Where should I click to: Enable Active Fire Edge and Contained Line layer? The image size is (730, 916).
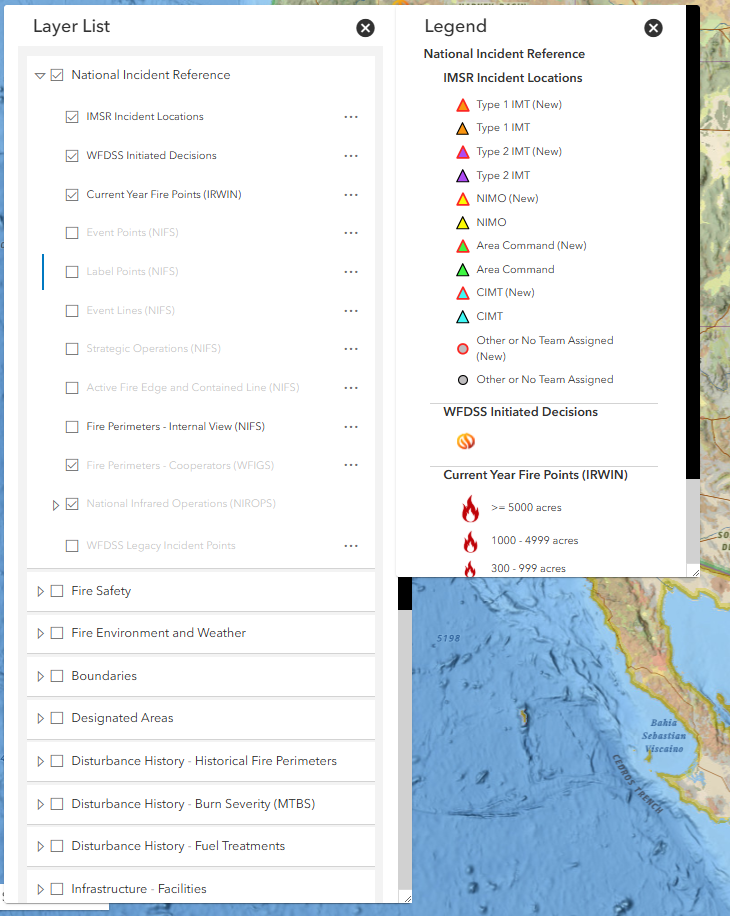[72, 388]
